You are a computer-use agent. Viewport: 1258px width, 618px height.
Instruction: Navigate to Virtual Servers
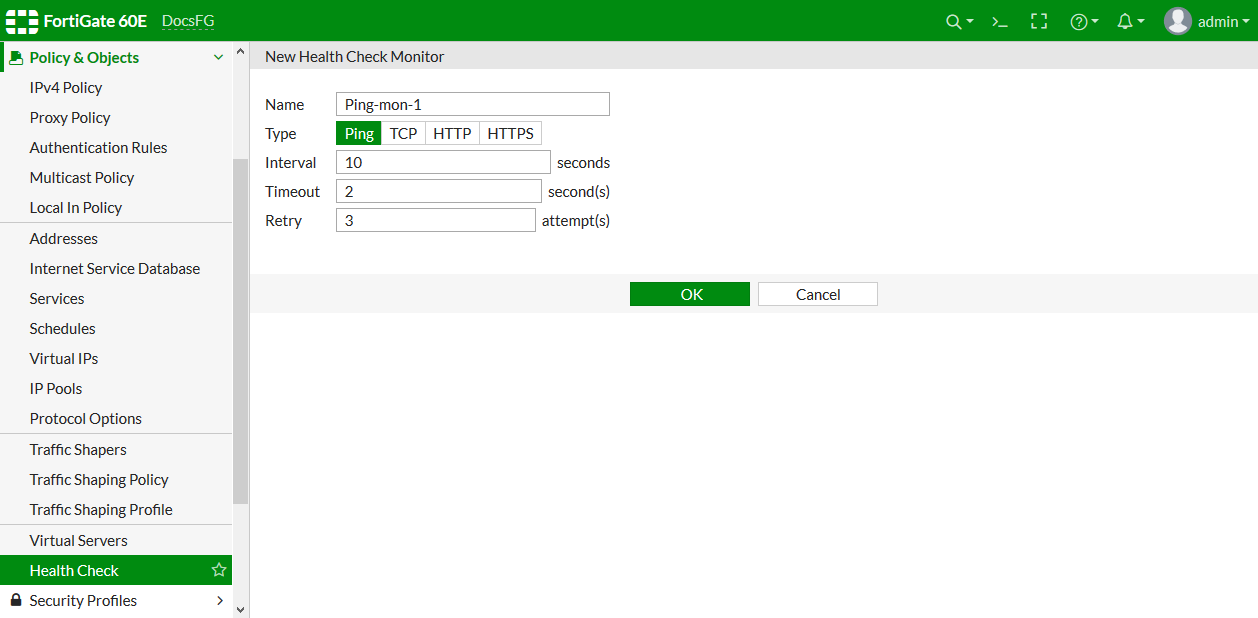click(78, 540)
